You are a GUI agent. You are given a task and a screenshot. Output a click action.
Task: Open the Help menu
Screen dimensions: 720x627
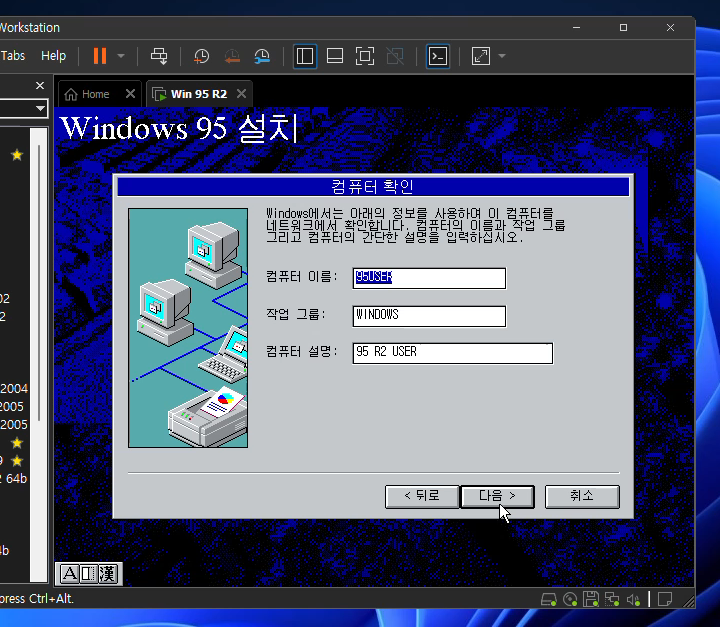[x=54, y=56]
